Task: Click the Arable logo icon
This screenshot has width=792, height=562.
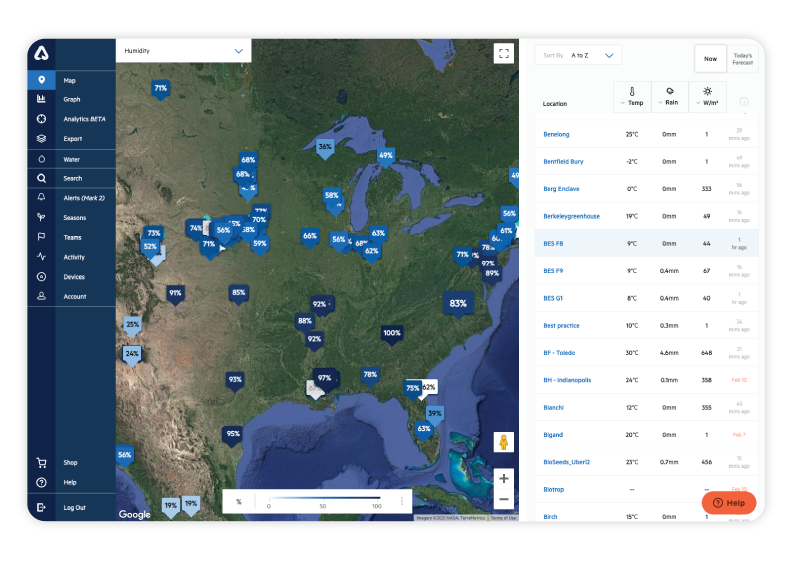Action: tap(41, 53)
